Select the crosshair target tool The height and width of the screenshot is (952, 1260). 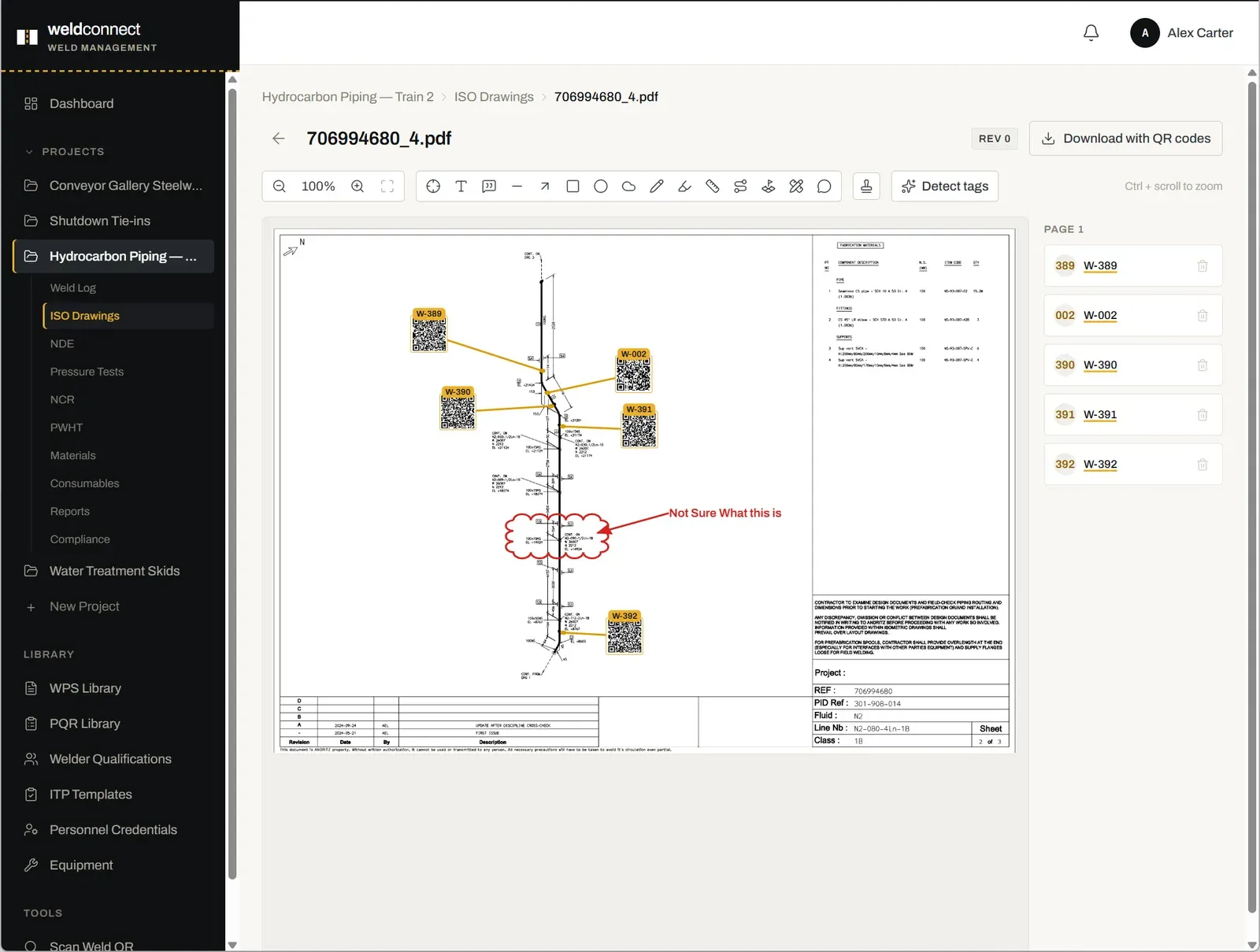coord(433,187)
